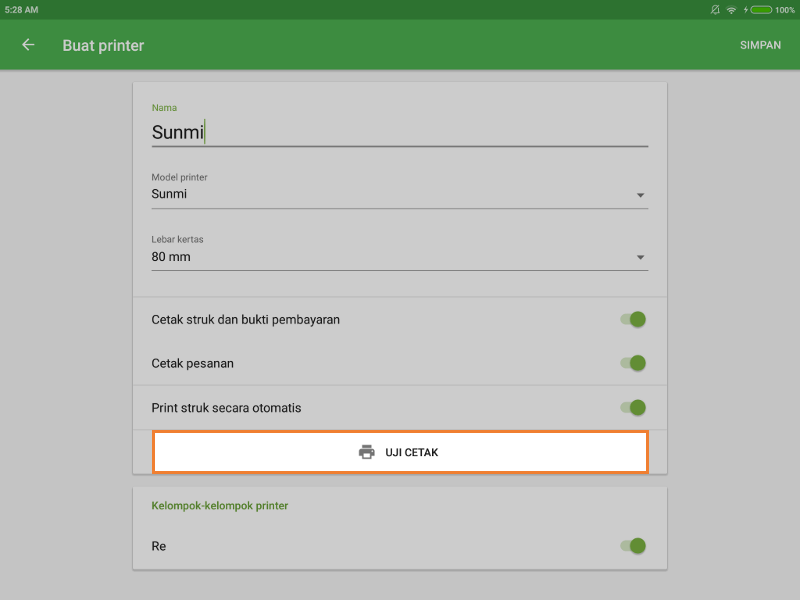
Task: Tap the back arrow icon
Action: (28, 45)
